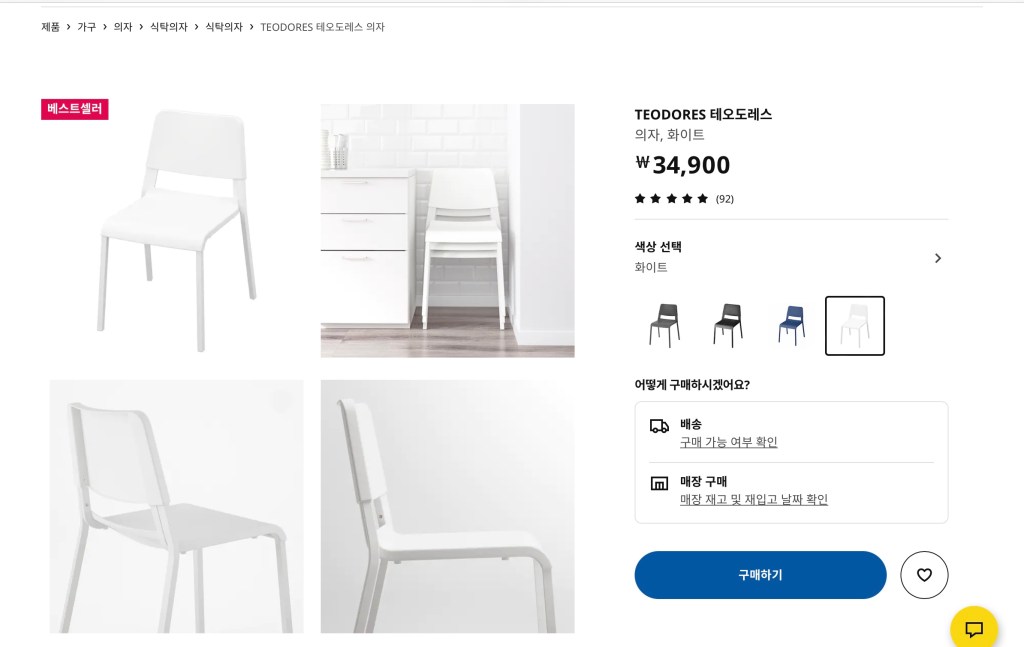Open the 의자 breadcrumb link

[123, 27]
